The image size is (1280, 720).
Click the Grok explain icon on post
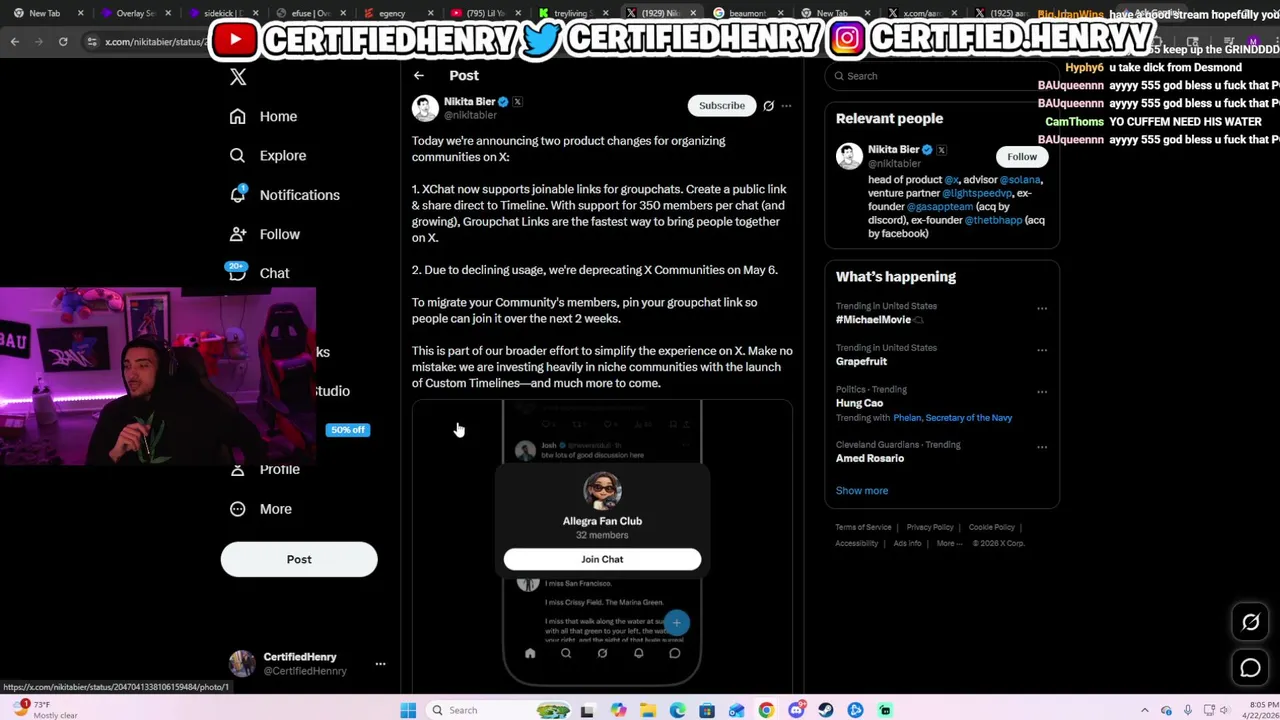768,106
